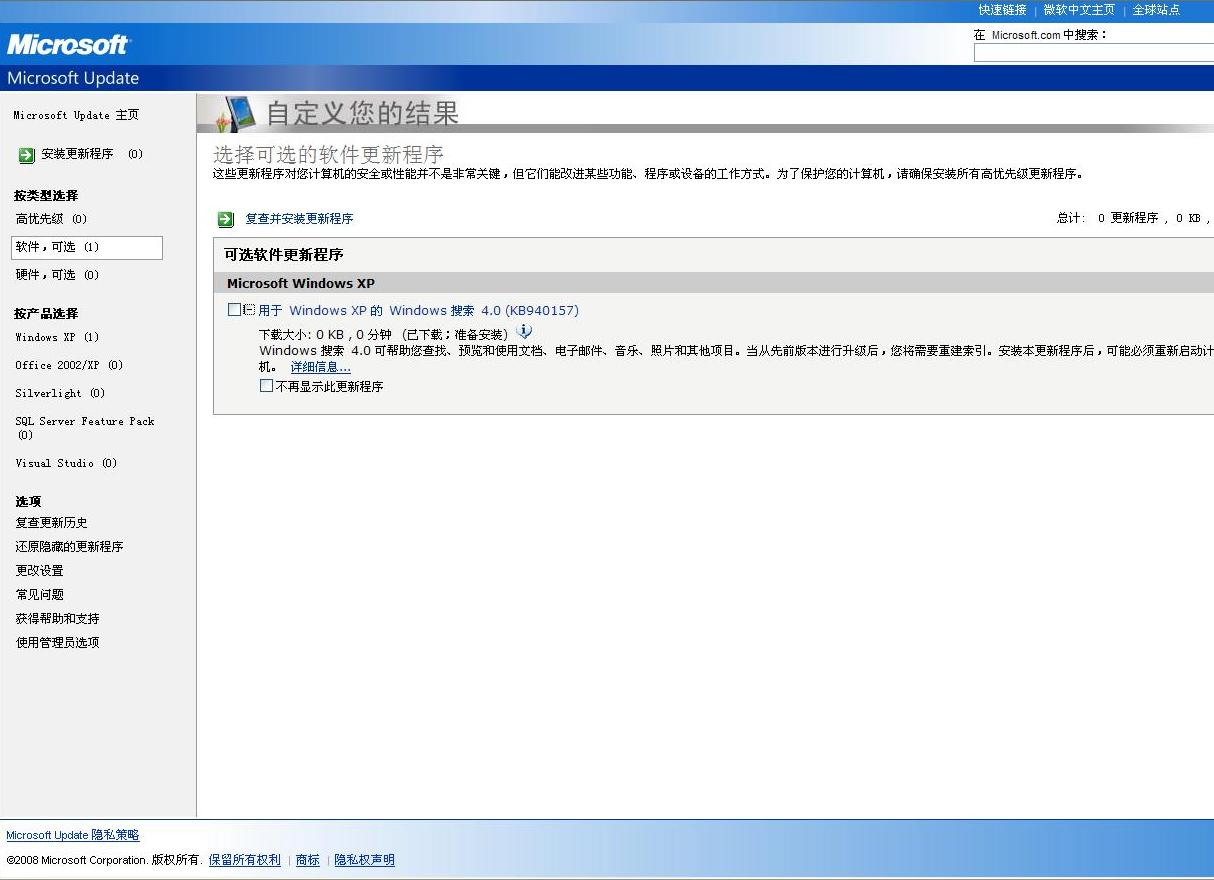This screenshot has width=1214, height=880.
Task: Open 使用管理员选项
Action: coord(57,642)
